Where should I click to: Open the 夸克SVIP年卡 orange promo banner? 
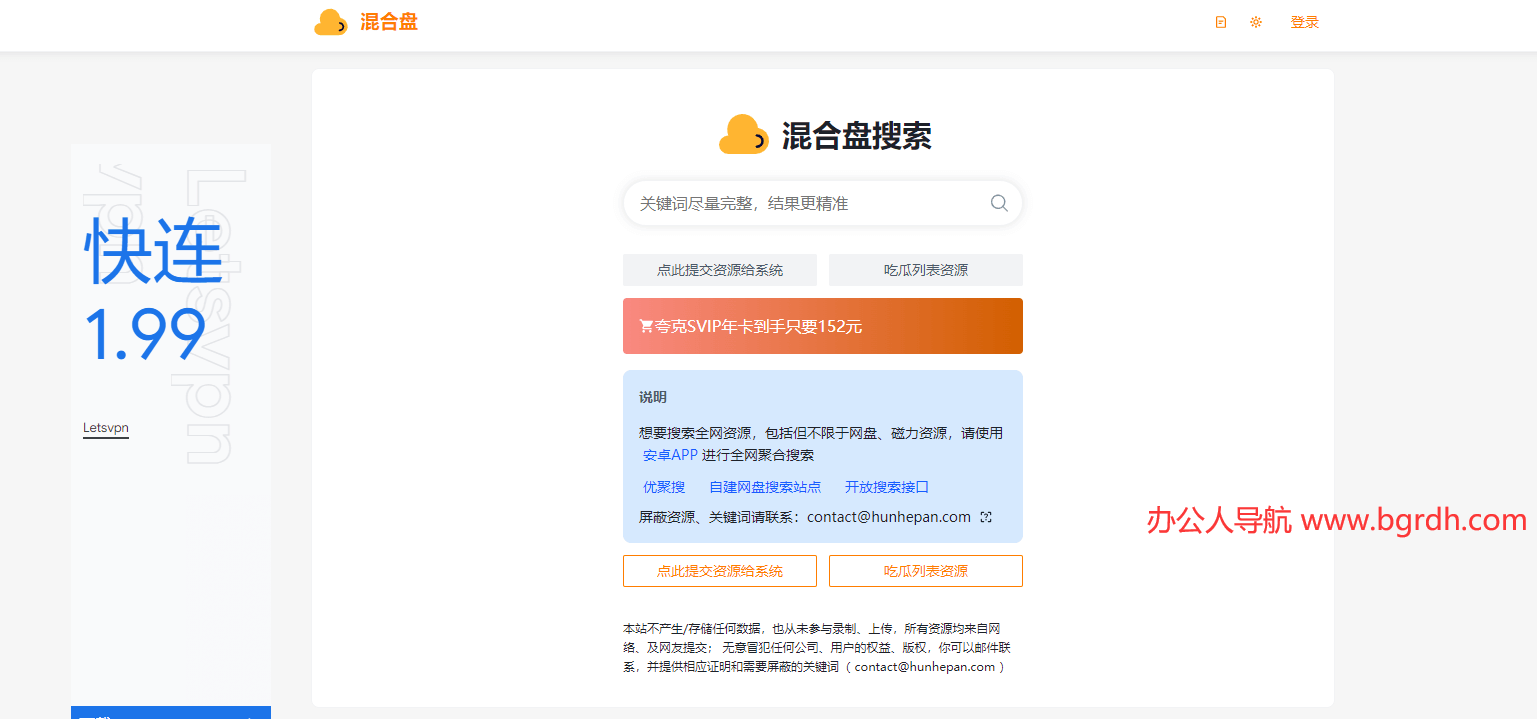coord(822,326)
